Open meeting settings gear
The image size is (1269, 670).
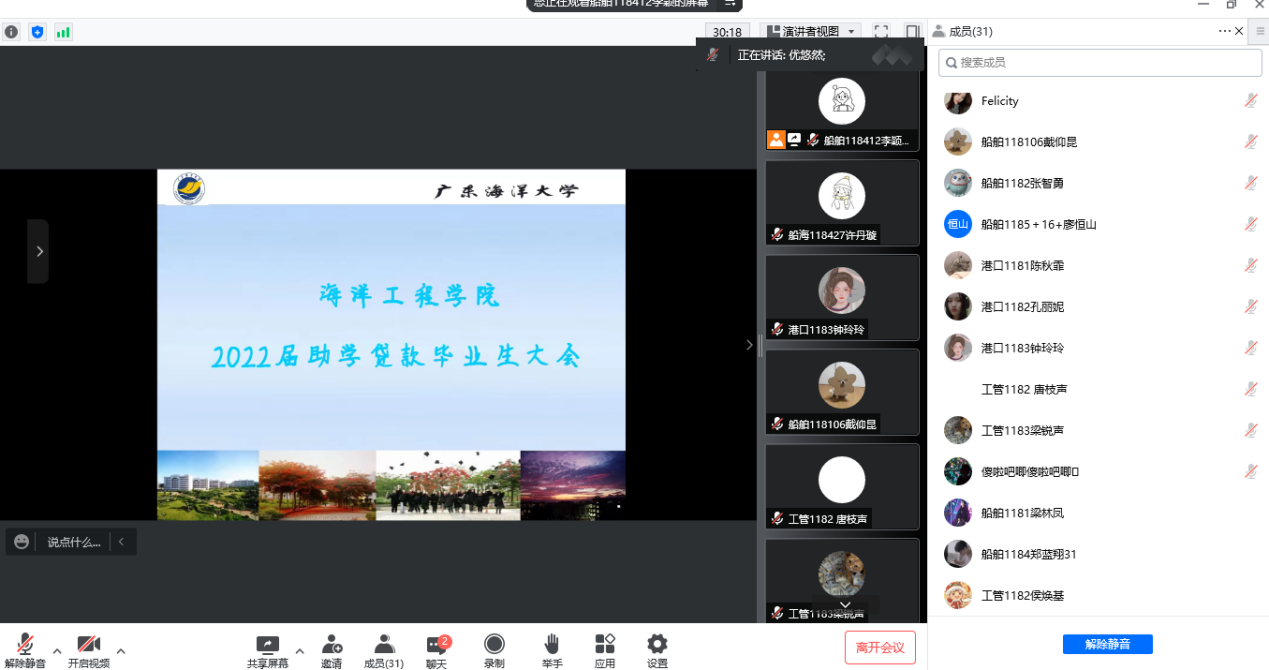(x=656, y=645)
